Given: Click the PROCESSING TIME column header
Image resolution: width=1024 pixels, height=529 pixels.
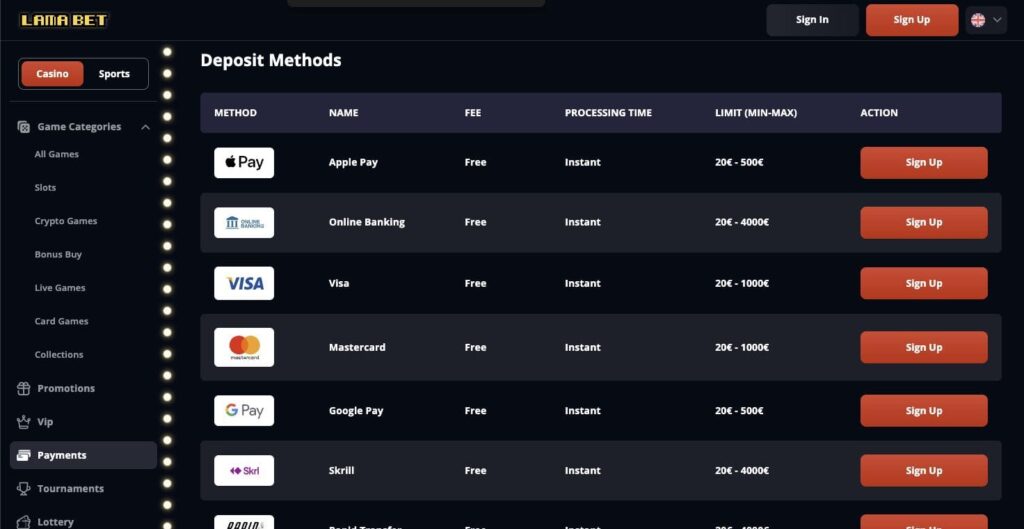Looking at the screenshot, I should (x=608, y=113).
